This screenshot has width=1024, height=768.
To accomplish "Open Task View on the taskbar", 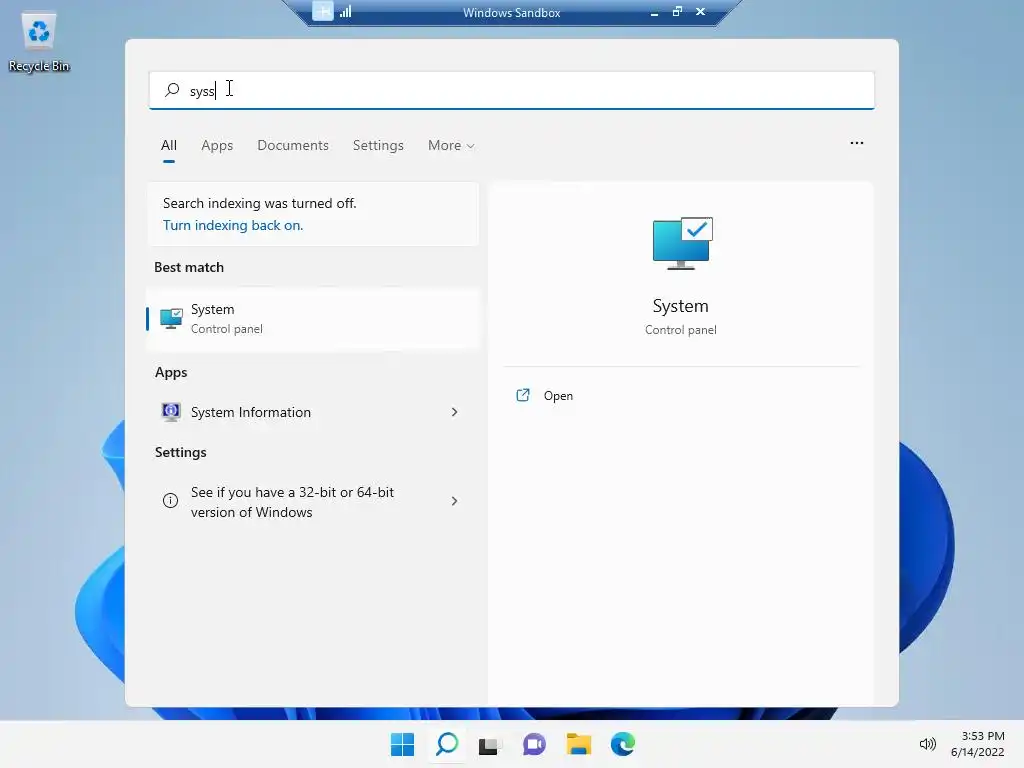I will pos(489,745).
